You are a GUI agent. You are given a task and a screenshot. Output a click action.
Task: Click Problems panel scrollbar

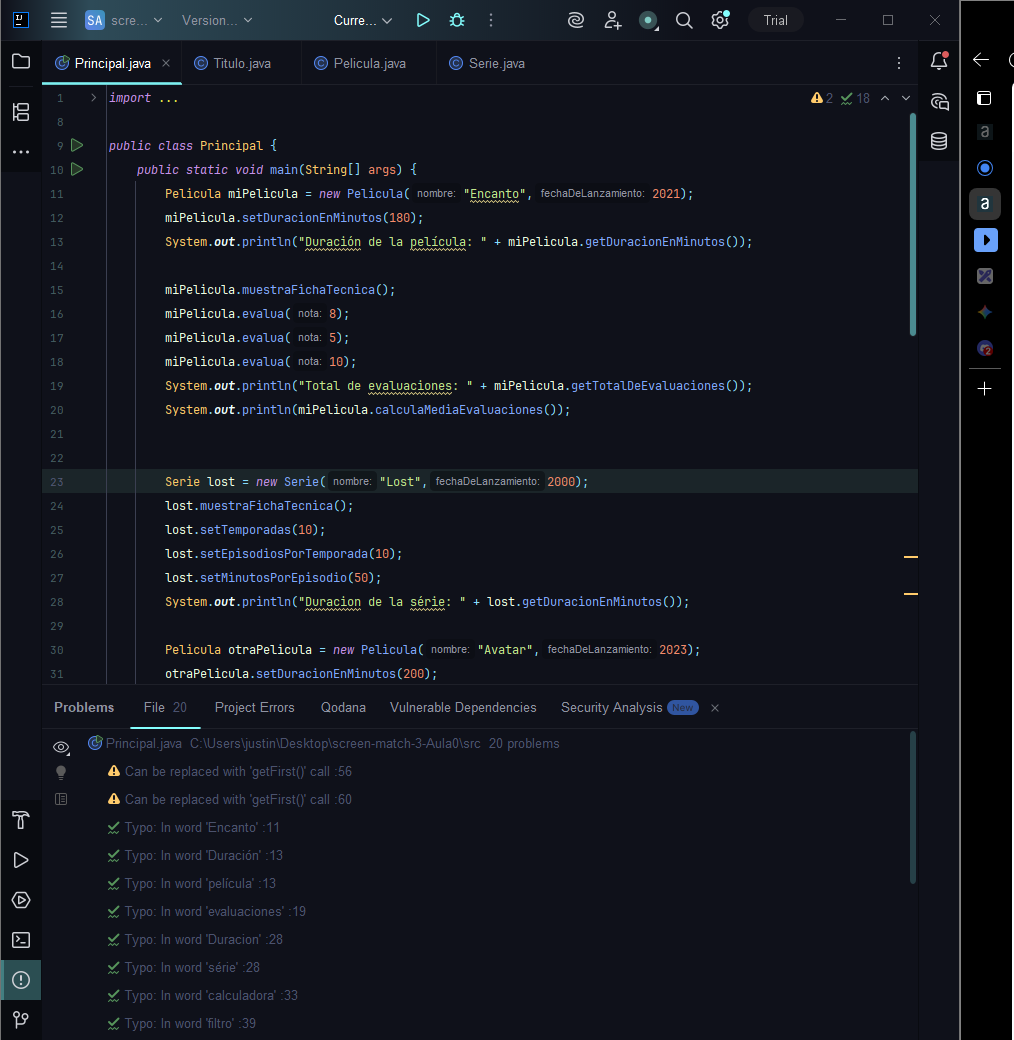(x=913, y=807)
